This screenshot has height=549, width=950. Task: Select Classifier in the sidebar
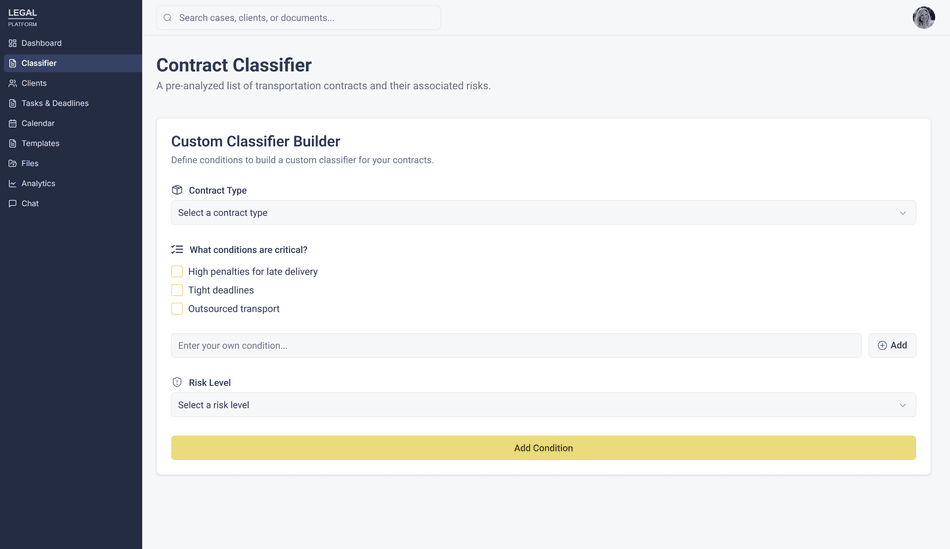click(x=39, y=63)
